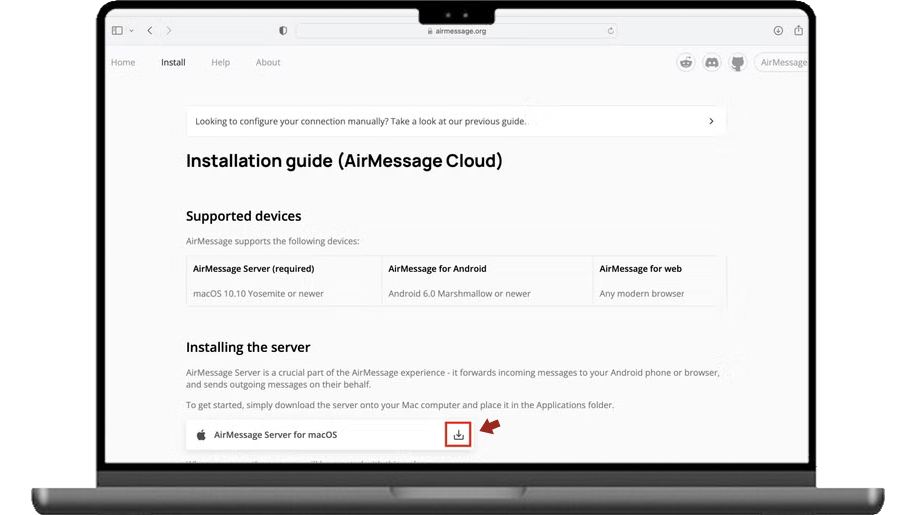Image resolution: width=900 pixels, height=515 pixels.
Task: Open the previous guide banner link
Action: point(456,121)
